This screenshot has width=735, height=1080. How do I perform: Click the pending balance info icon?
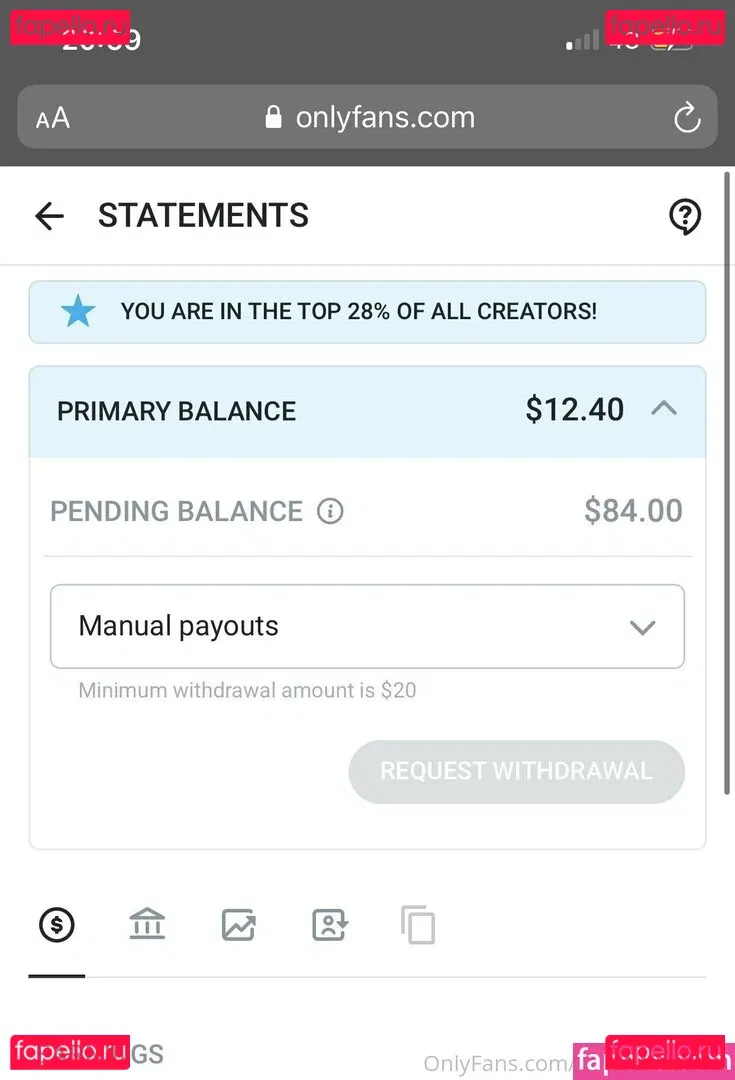pos(330,511)
